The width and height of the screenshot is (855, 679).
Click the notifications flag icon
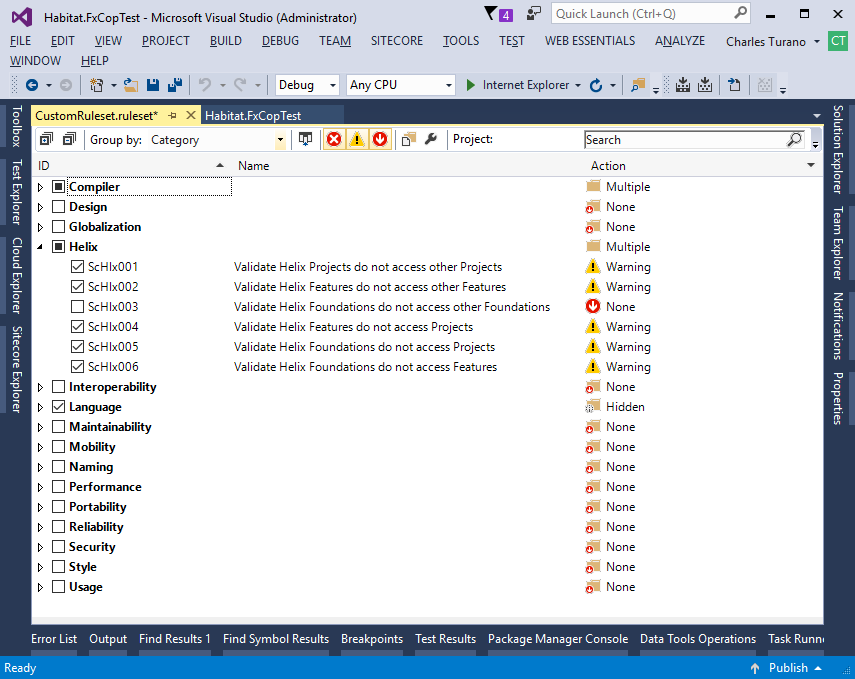pos(491,13)
